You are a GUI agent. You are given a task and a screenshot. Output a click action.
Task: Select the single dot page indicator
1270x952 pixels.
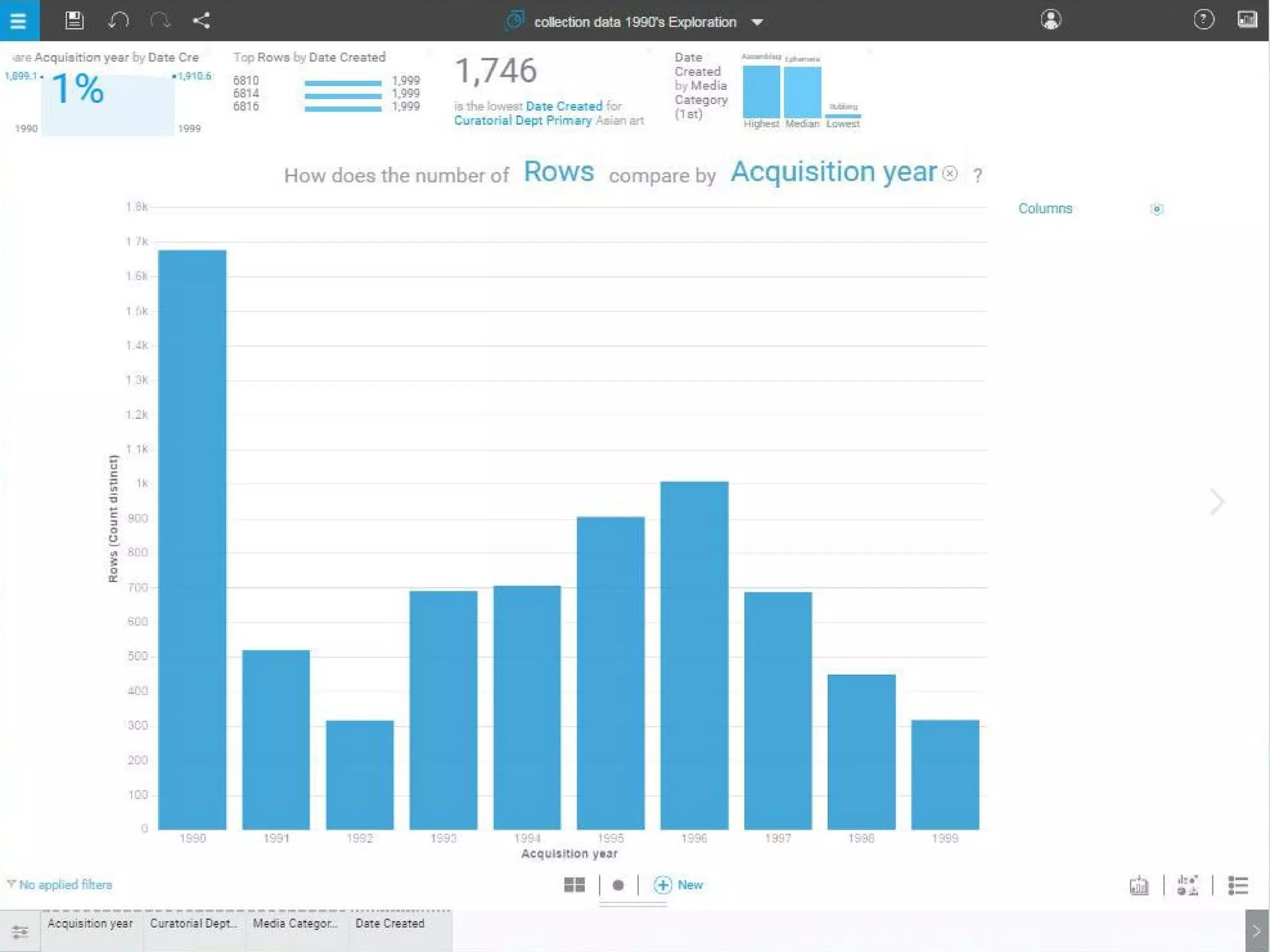[618, 885]
